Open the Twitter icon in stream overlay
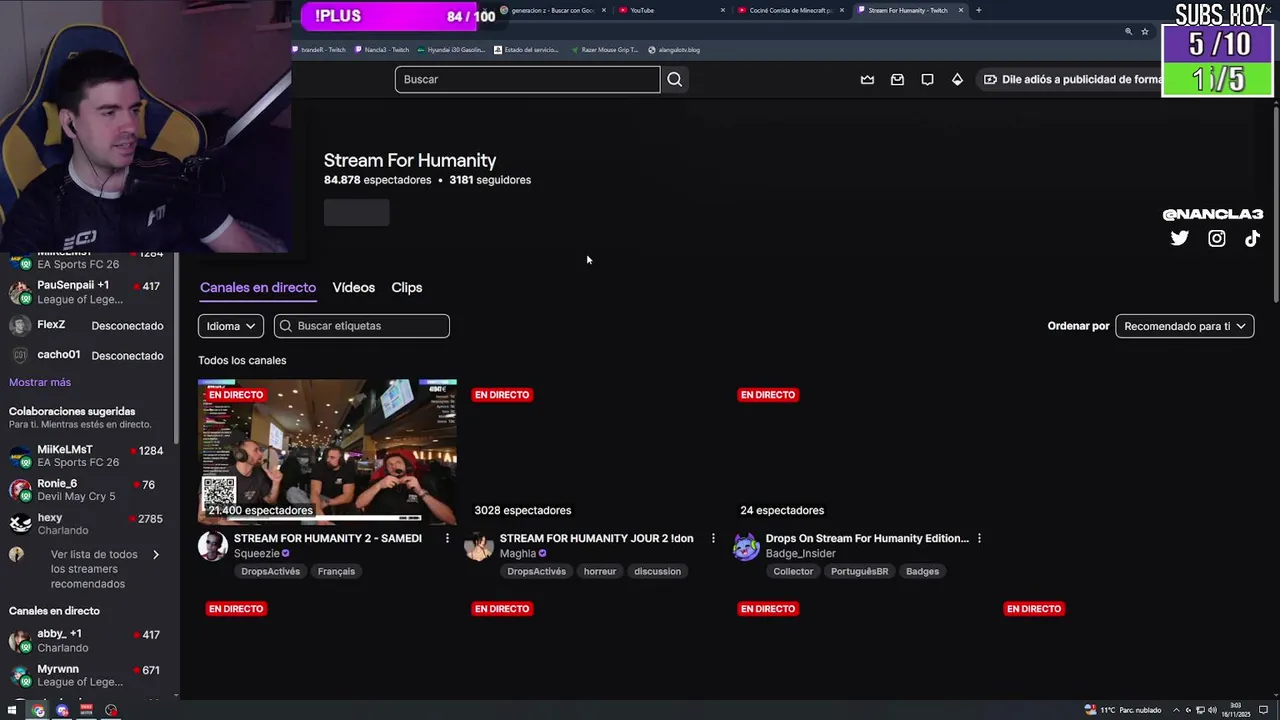This screenshot has height=720, width=1280. [1180, 238]
